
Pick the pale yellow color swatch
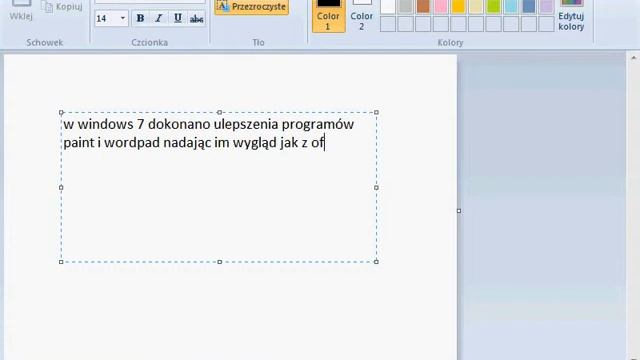point(476,7)
